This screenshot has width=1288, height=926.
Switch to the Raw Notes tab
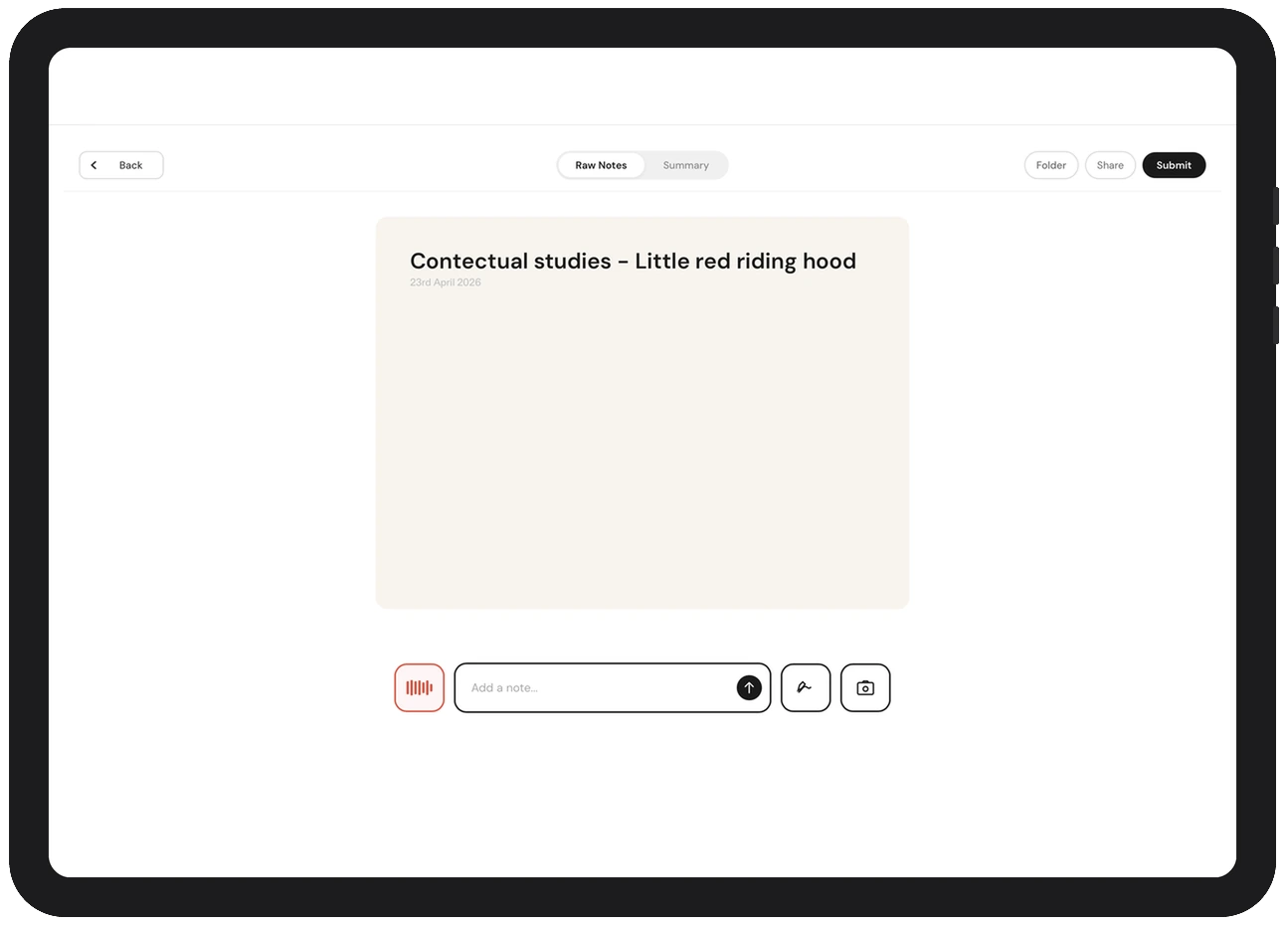601,165
